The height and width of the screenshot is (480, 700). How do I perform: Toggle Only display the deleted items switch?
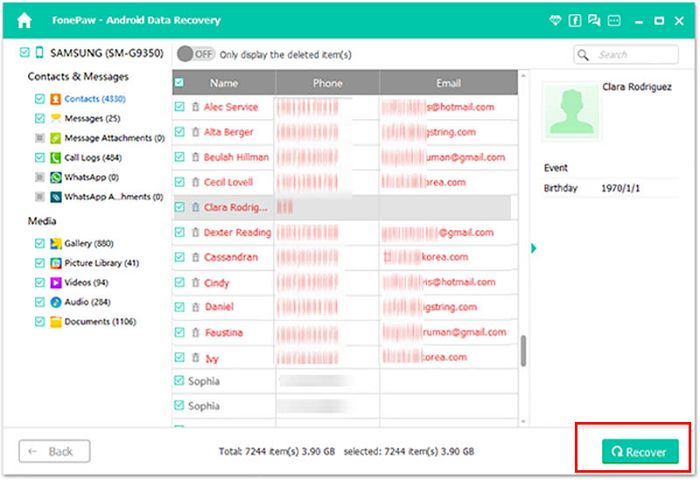(x=196, y=54)
